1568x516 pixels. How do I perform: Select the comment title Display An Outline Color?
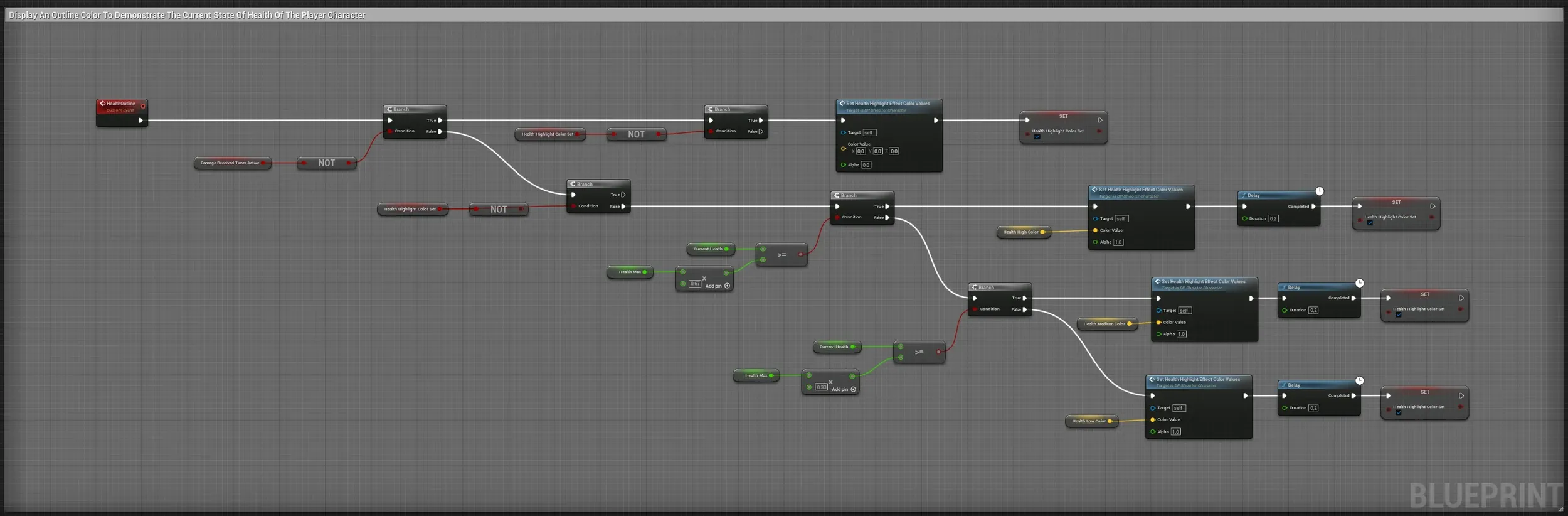[187, 15]
